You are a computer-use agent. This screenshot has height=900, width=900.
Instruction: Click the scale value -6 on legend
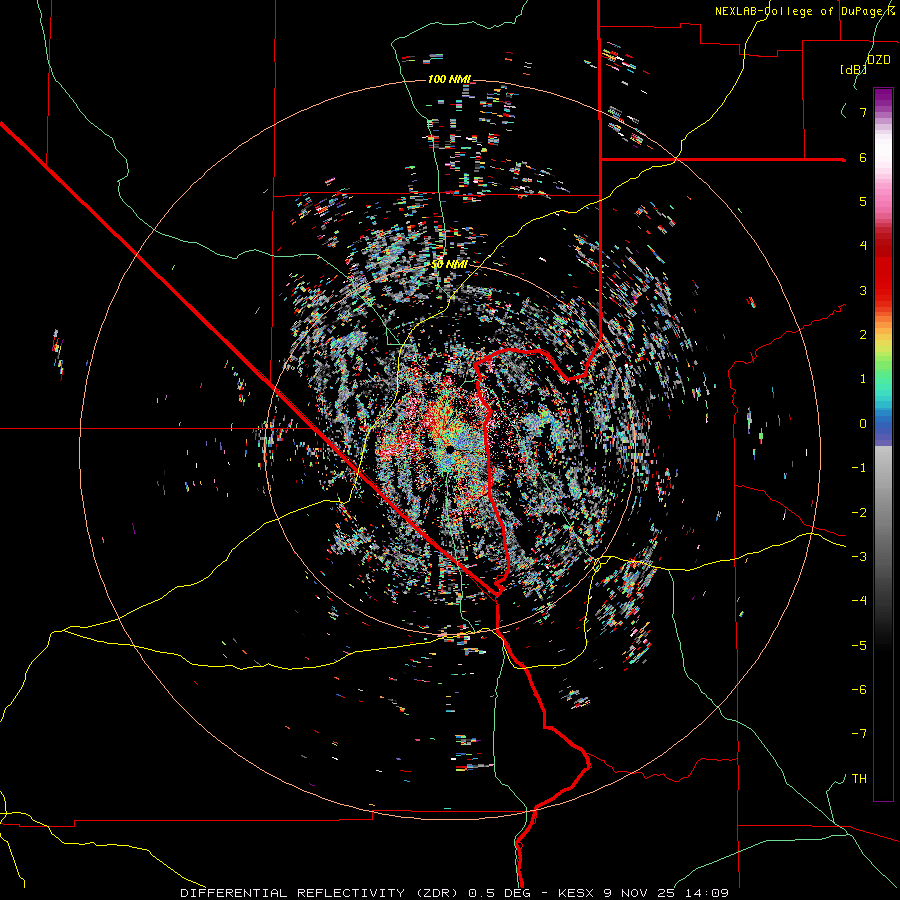click(x=859, y=690)
